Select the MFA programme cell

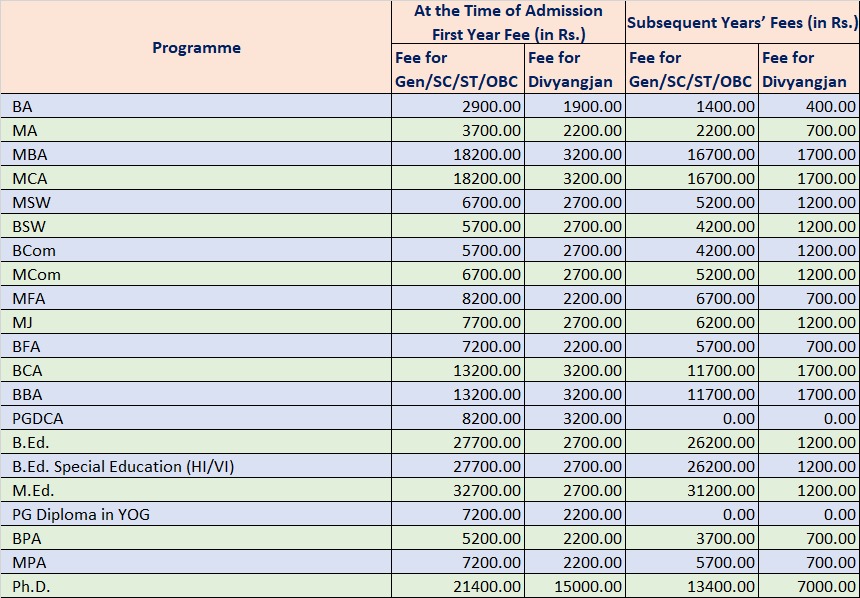tap(196, 298)
